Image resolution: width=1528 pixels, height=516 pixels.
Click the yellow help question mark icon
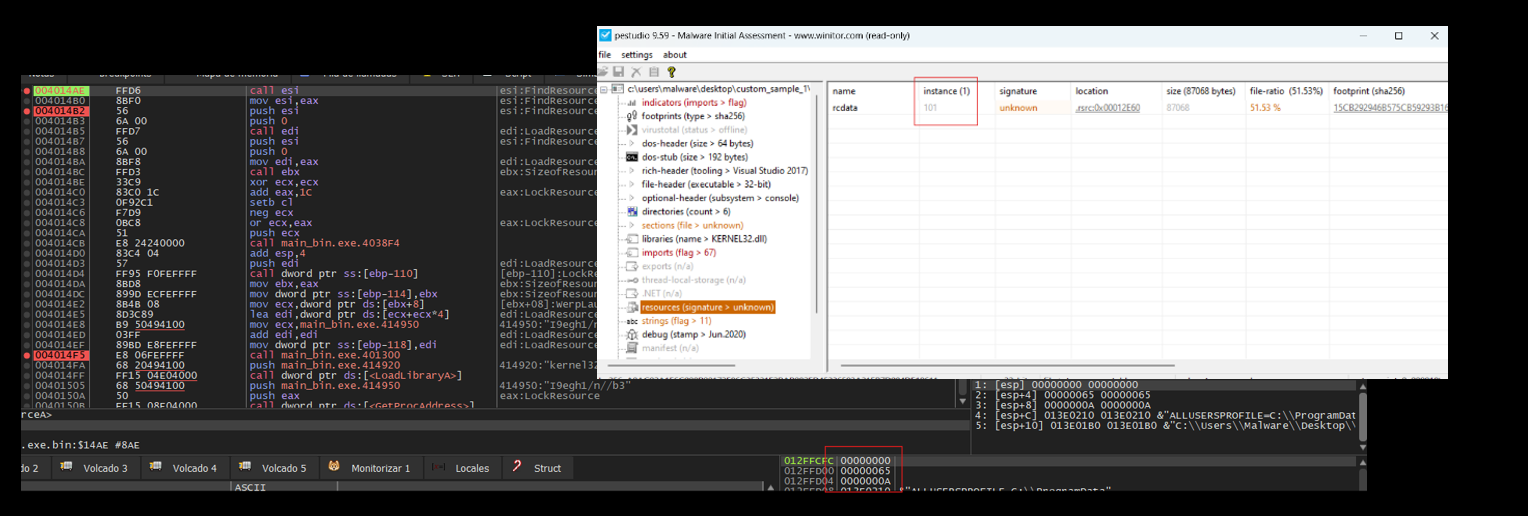pyautogui.click(x=671, y=72)
